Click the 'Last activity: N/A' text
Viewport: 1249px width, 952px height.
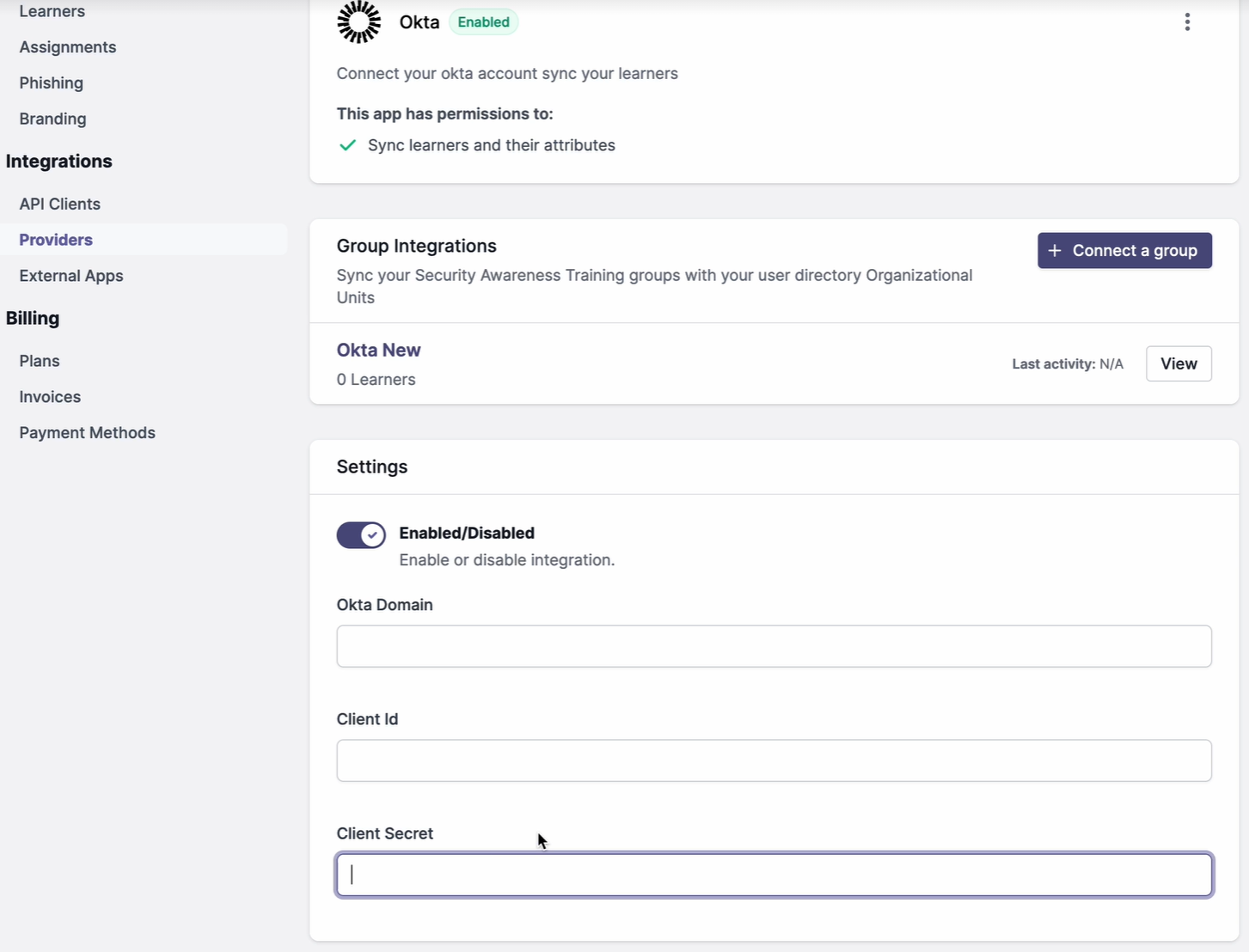(1068, 364)
